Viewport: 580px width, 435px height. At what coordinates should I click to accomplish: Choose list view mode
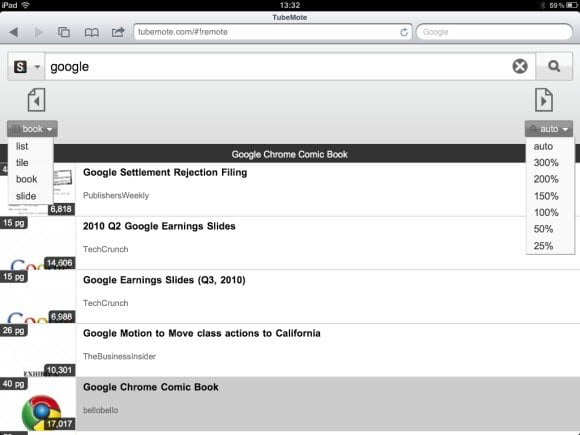[x=22, y=146]
